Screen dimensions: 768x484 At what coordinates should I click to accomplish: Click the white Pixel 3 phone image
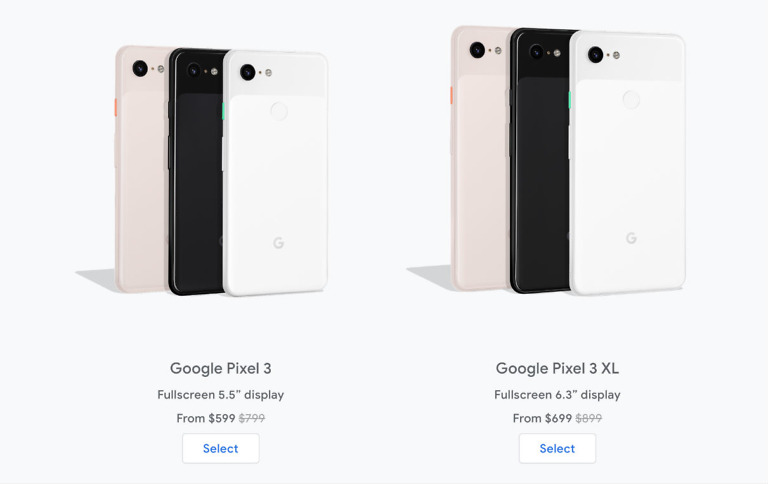pos(276,173)
